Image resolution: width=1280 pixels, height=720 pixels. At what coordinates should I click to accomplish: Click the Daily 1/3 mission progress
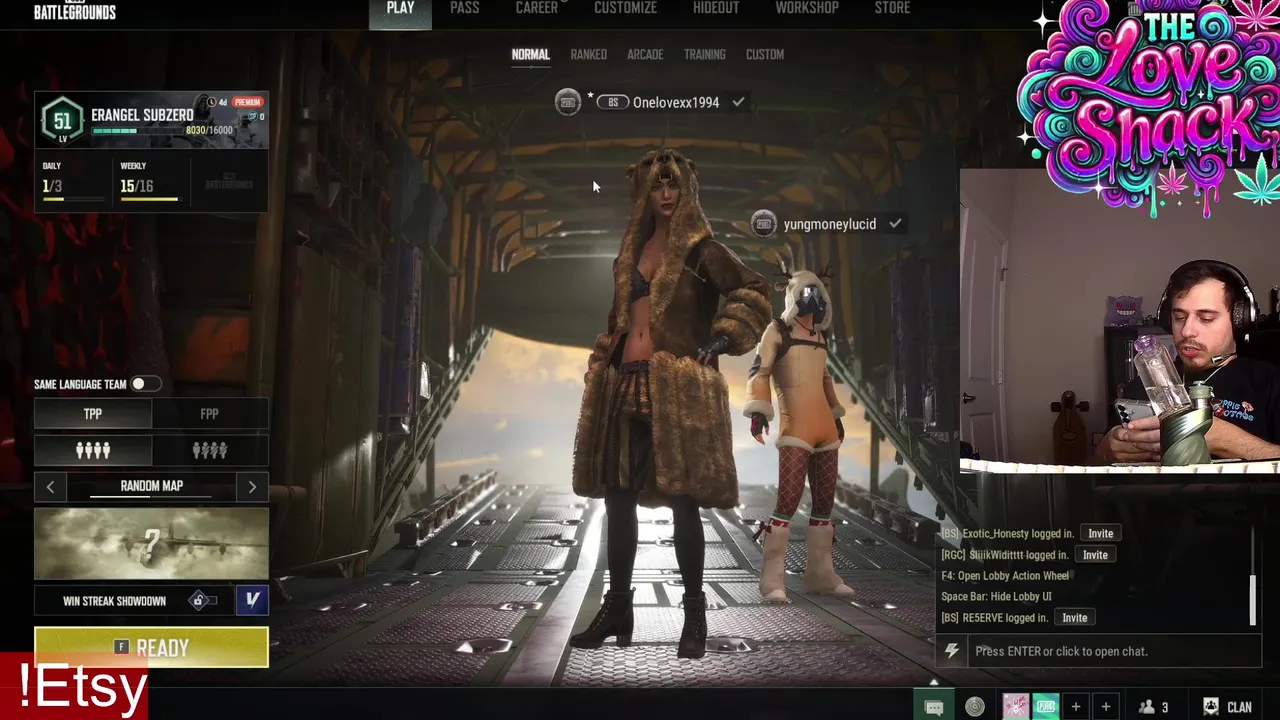[73, 184]
